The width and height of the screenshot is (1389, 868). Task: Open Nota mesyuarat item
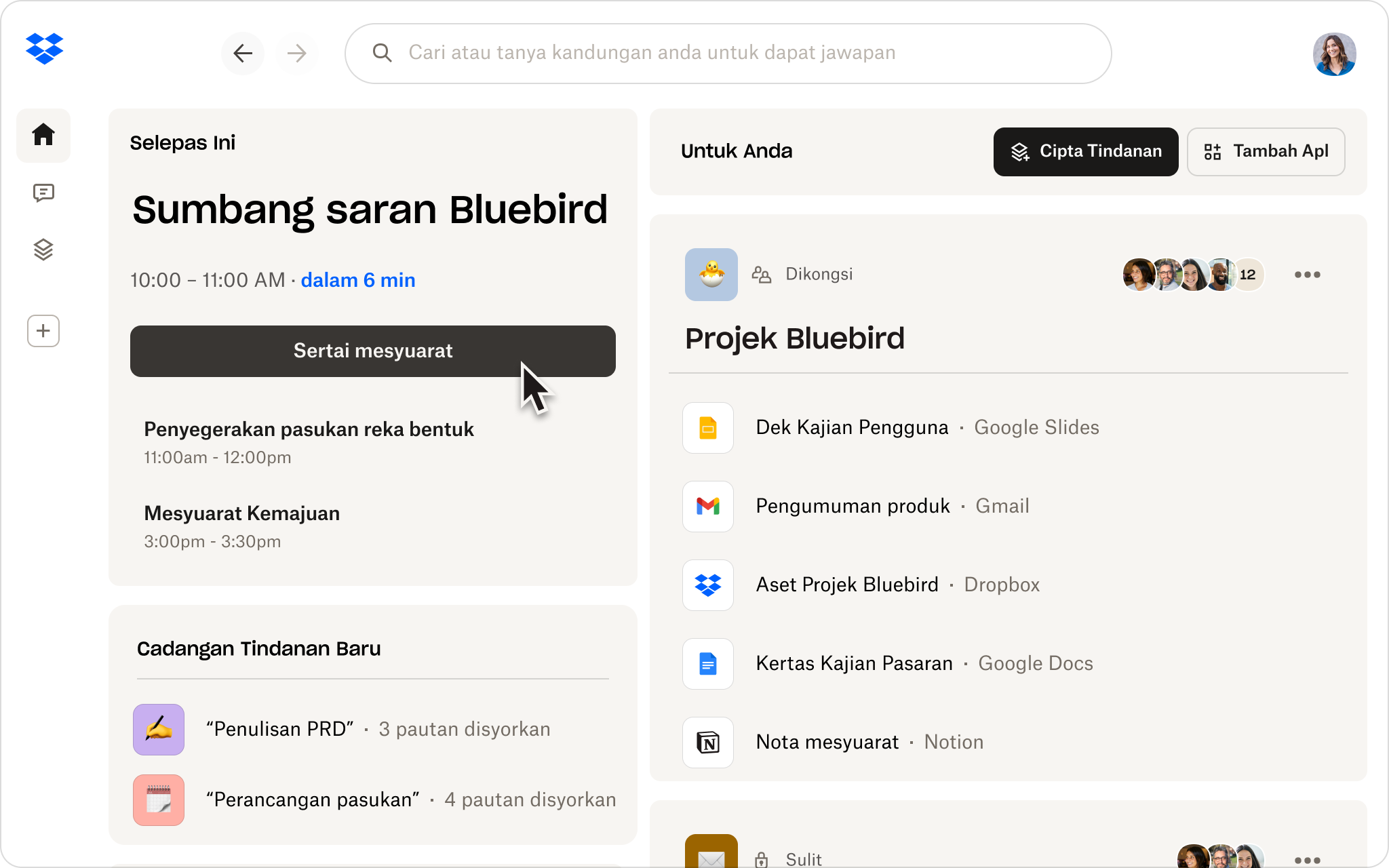click(x=827, y=743)
